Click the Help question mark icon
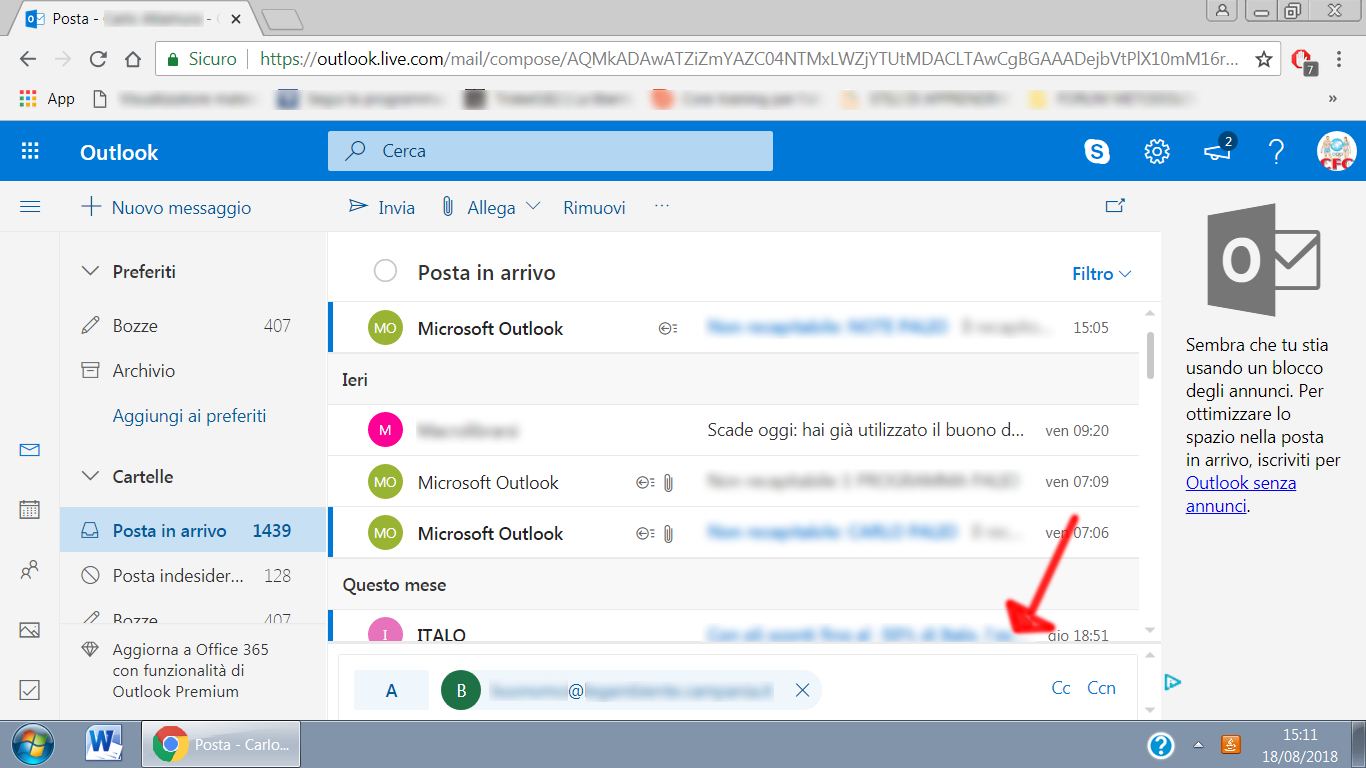The height and width of the screenshot is (768, 1366). pos(1276,152)
